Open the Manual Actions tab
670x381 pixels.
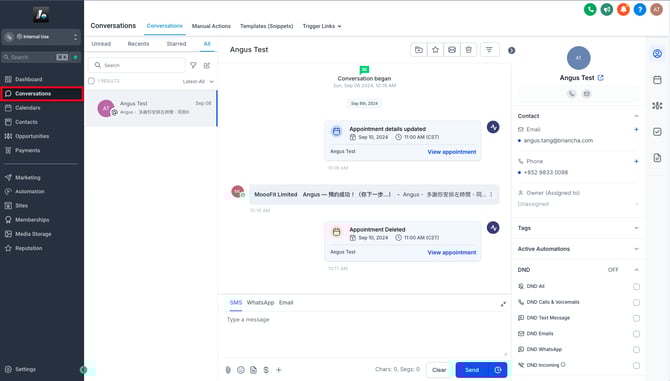click(211, 26)
